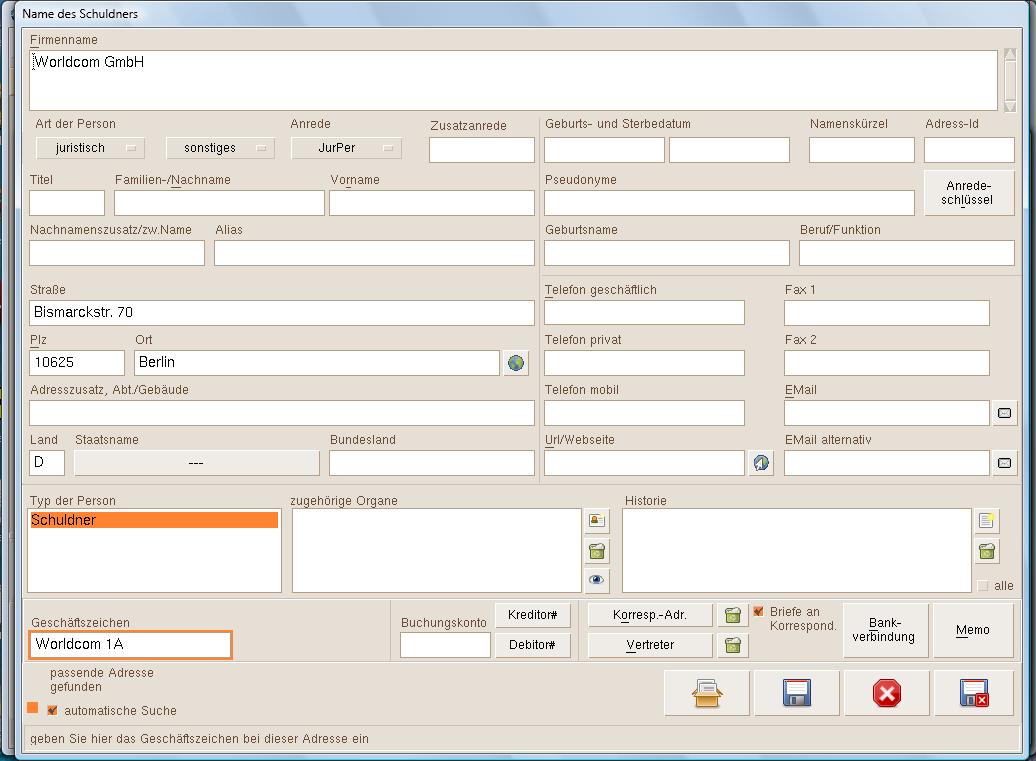
Task: Click the Ort field containing Berlin
Action: point(317,363)
